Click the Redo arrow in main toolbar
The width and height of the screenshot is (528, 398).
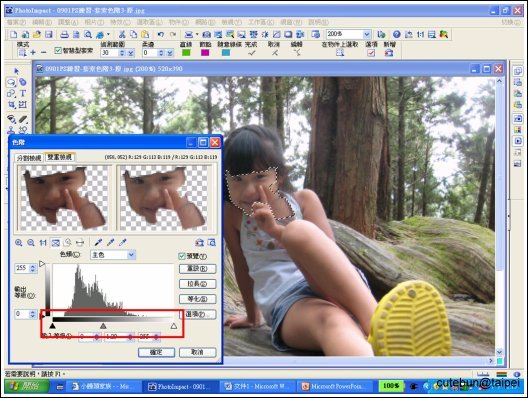coord(172,34)
